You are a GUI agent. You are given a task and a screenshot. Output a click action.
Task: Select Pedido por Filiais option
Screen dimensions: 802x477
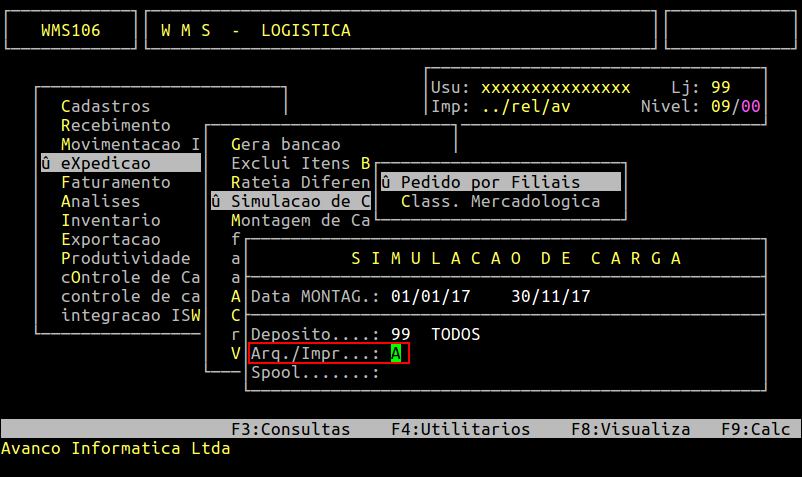click(x=501, y=182)
